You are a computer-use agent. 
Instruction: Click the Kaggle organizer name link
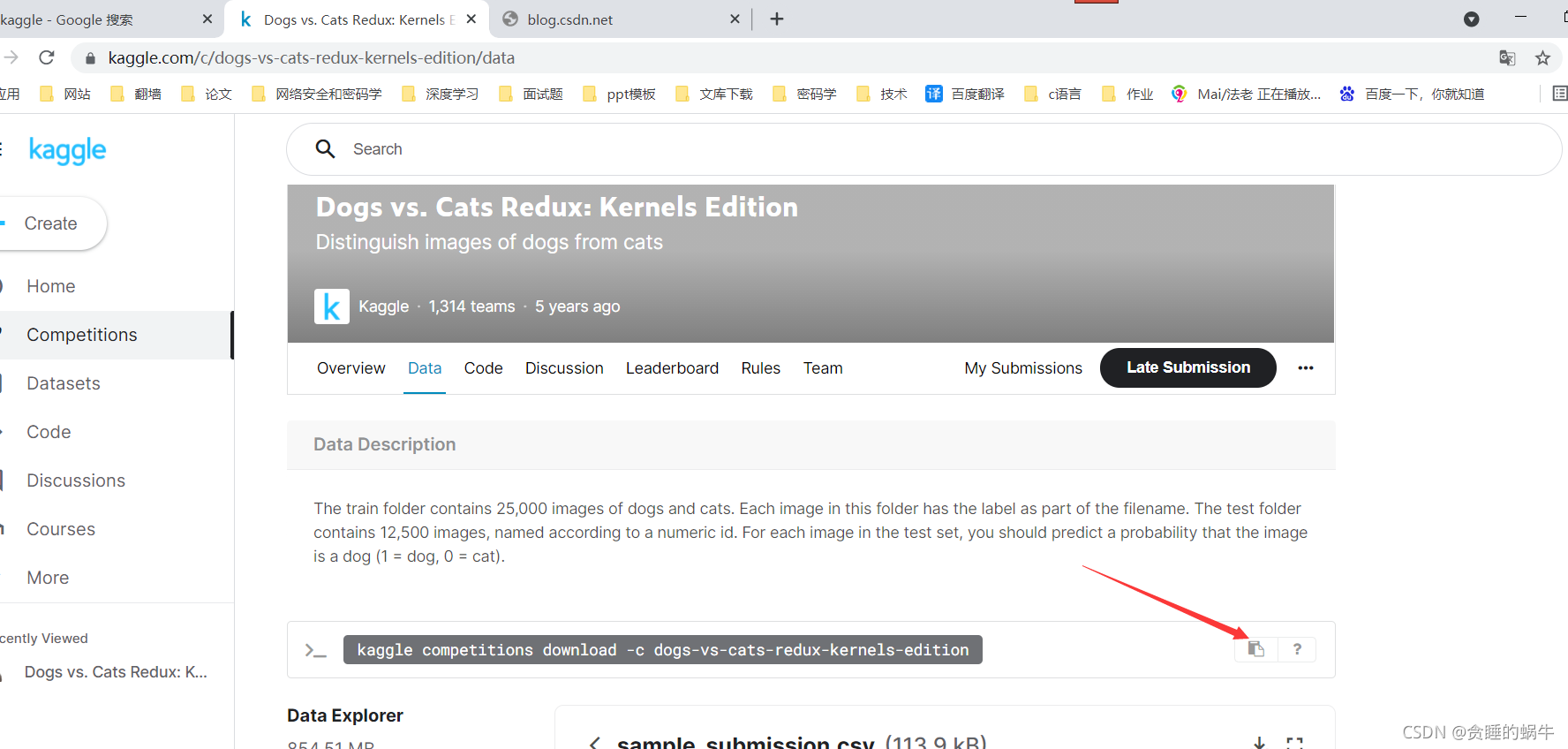click(383, 306)
